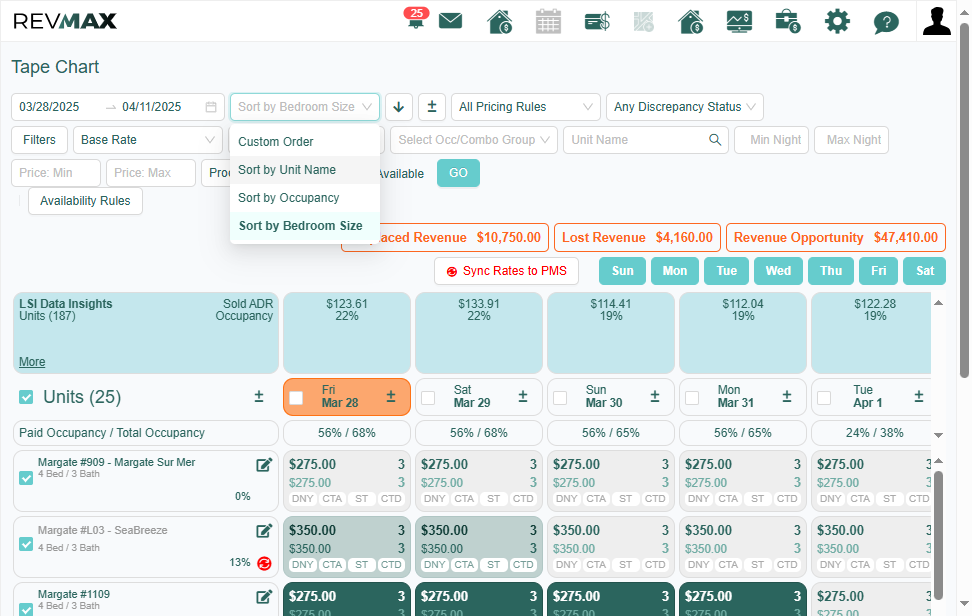The height and width of the screenshot is (616, 972).
Task: Open Select Occ/Combo Group dropdown
Action: point(474,140)
